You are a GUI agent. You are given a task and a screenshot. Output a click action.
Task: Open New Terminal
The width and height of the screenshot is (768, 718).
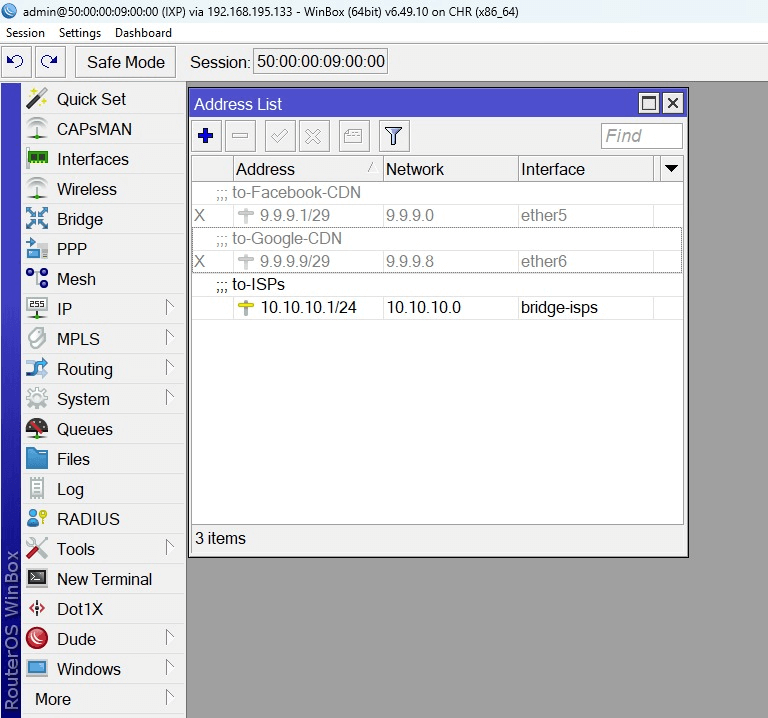pos(104,579)
